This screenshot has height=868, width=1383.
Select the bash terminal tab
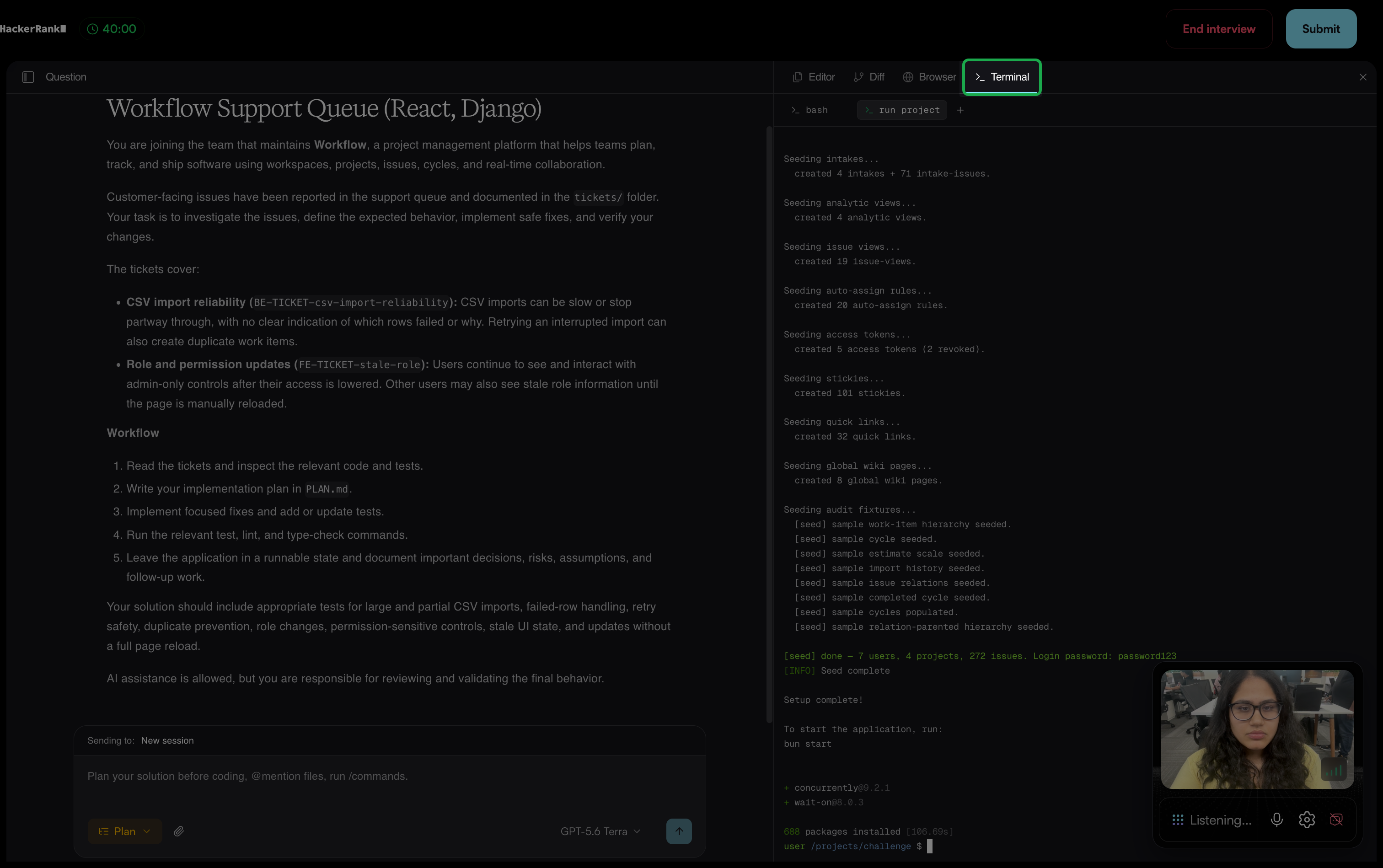click(x=809, y=110)
